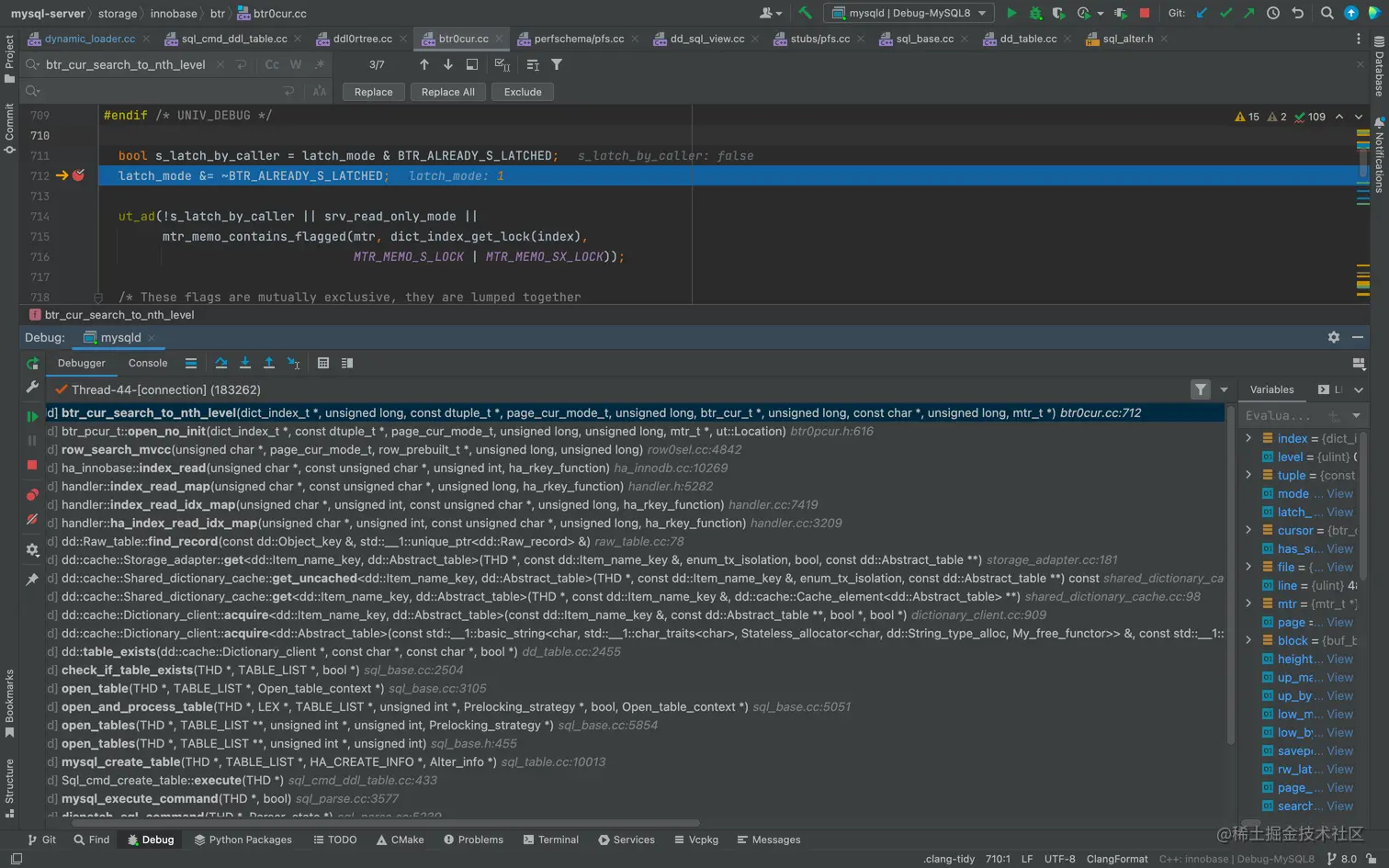Open the CMake tool window
The width and height of the screenshot is (1389, 868).
point(400,840)
